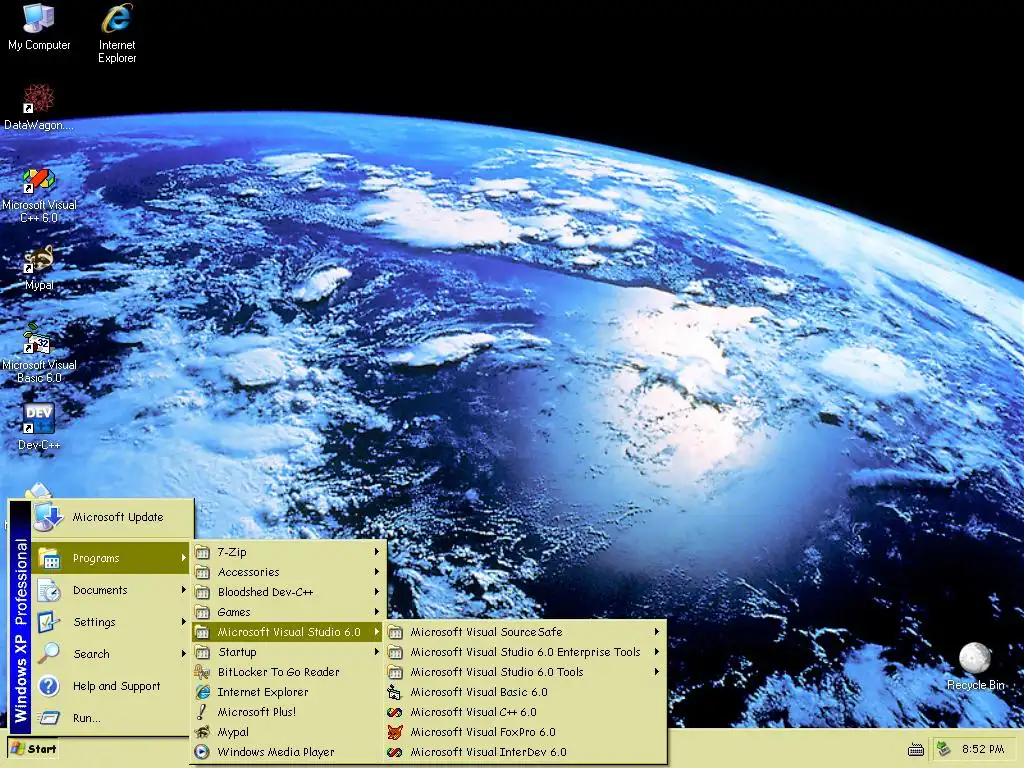Image resolution: width=1024 pixels, height=768 pixels.
Task: Click the Visual InterDev 6.0 icon in submenu
Action: [394, 752]
